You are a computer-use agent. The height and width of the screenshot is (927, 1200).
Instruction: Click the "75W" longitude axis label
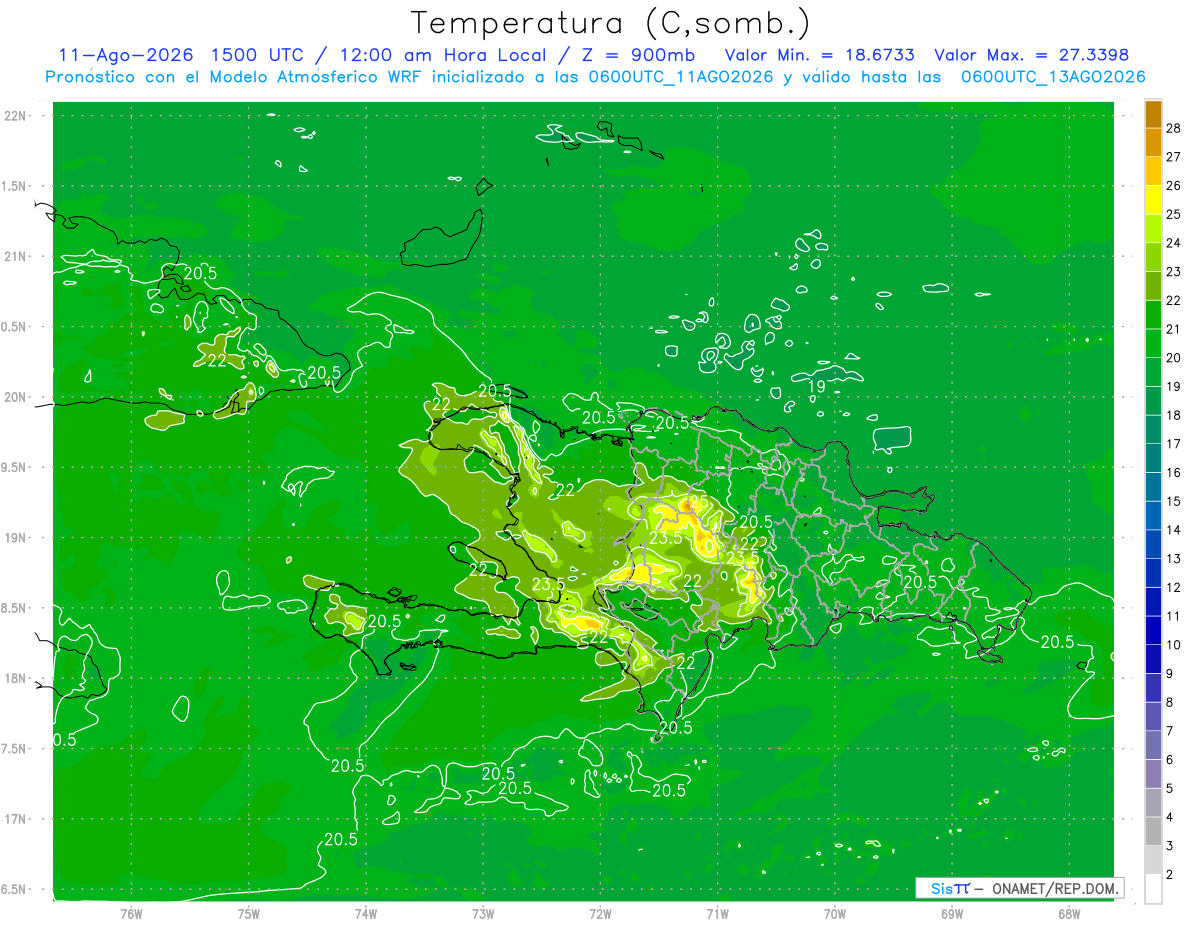(x=249, y=914)
